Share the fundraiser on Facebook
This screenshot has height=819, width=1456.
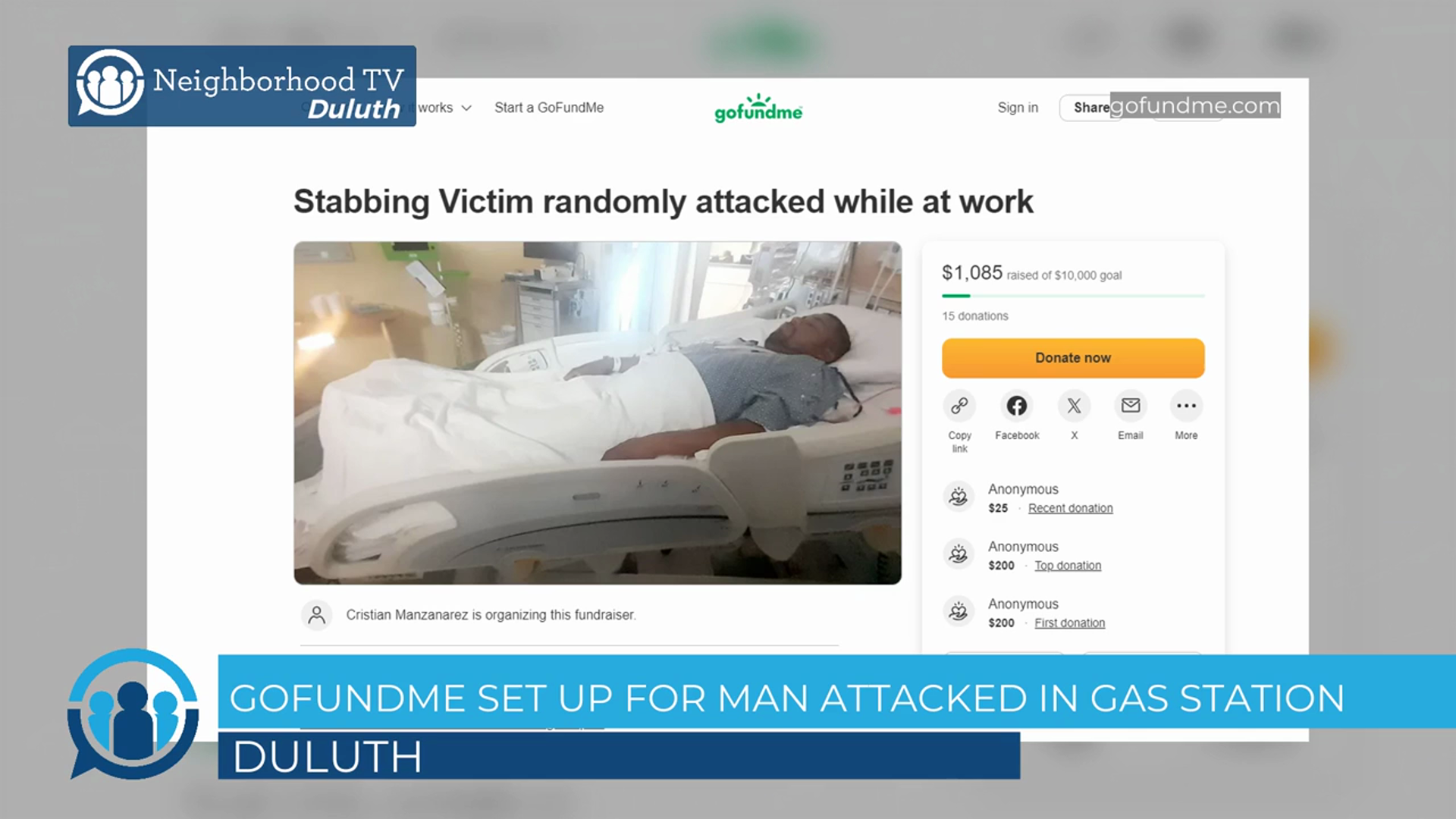(x=1017, y=406)
